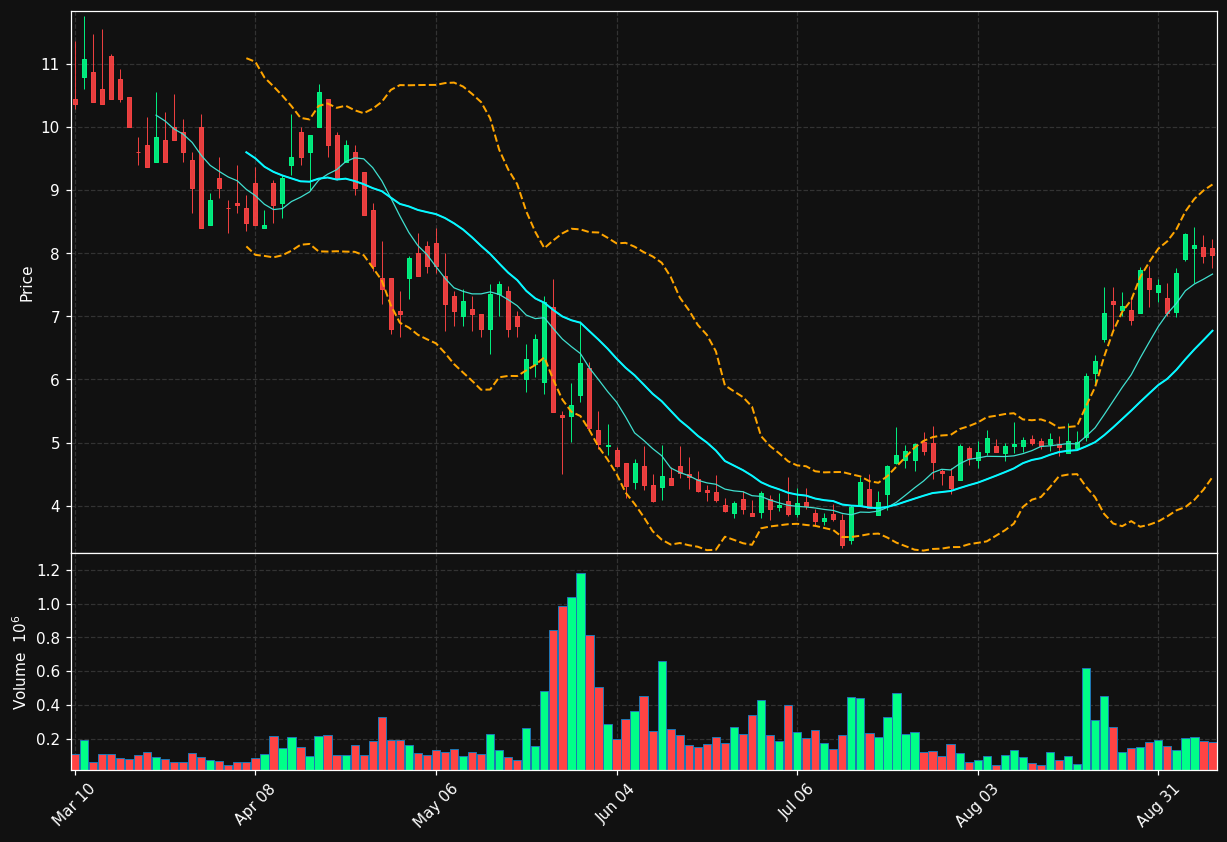This screenshot has width=1227, height=842.
Task: Click price axis value 4
Action: point(55,506)
